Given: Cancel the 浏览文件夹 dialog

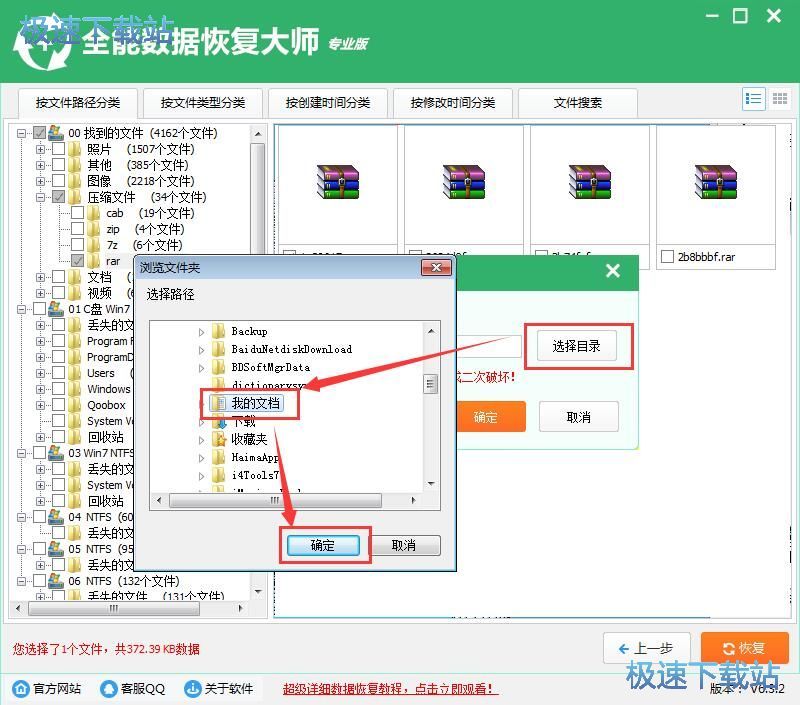Looking at the screenshot, I should 404,545.
